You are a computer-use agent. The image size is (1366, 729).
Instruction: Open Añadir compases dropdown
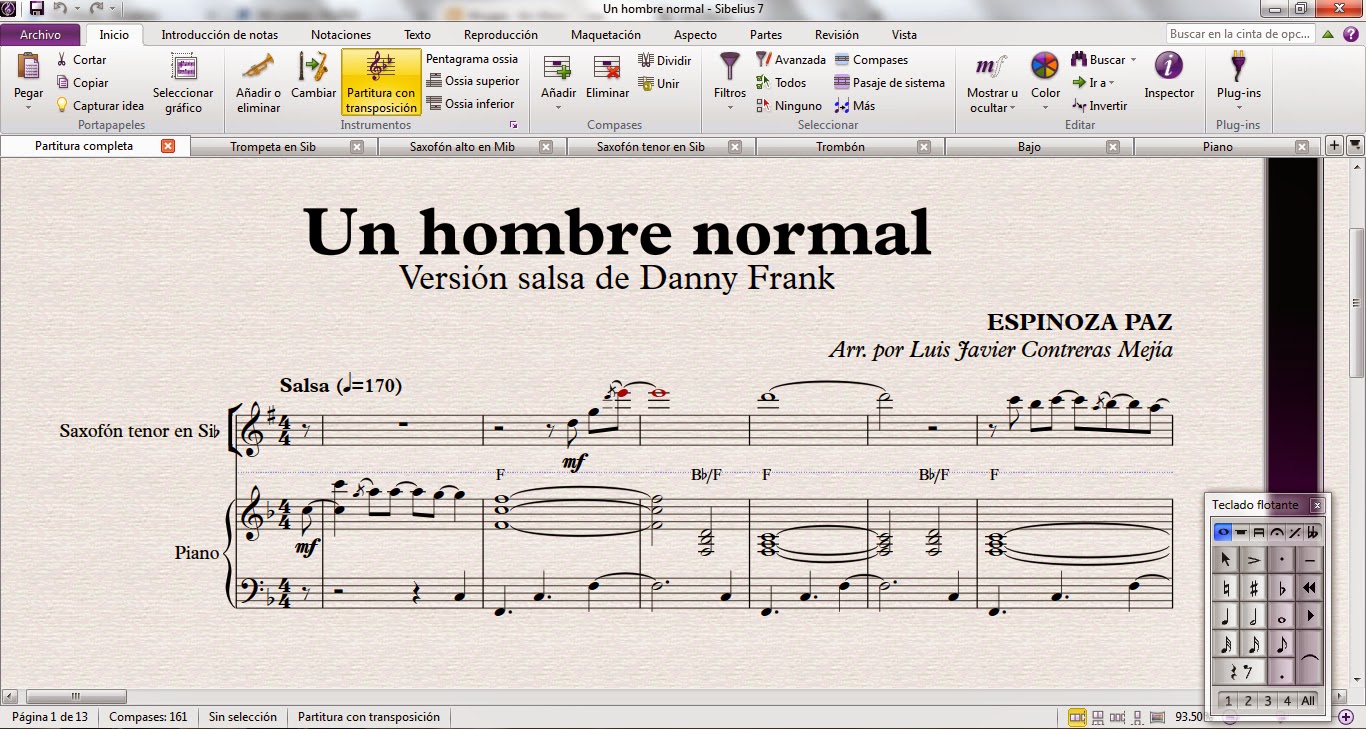[x=558, y=107]
